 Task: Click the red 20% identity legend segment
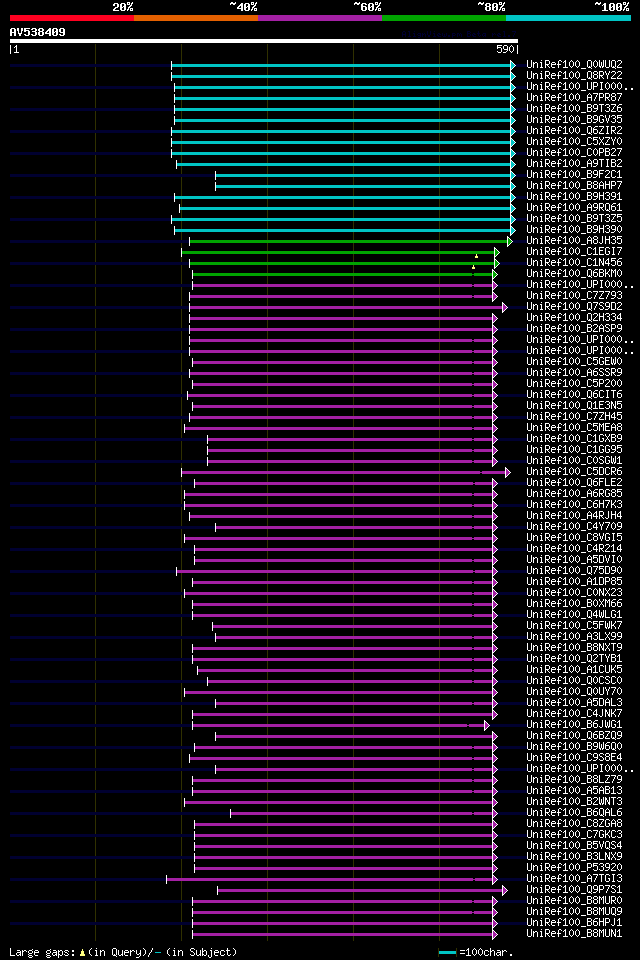pos(72,18)
